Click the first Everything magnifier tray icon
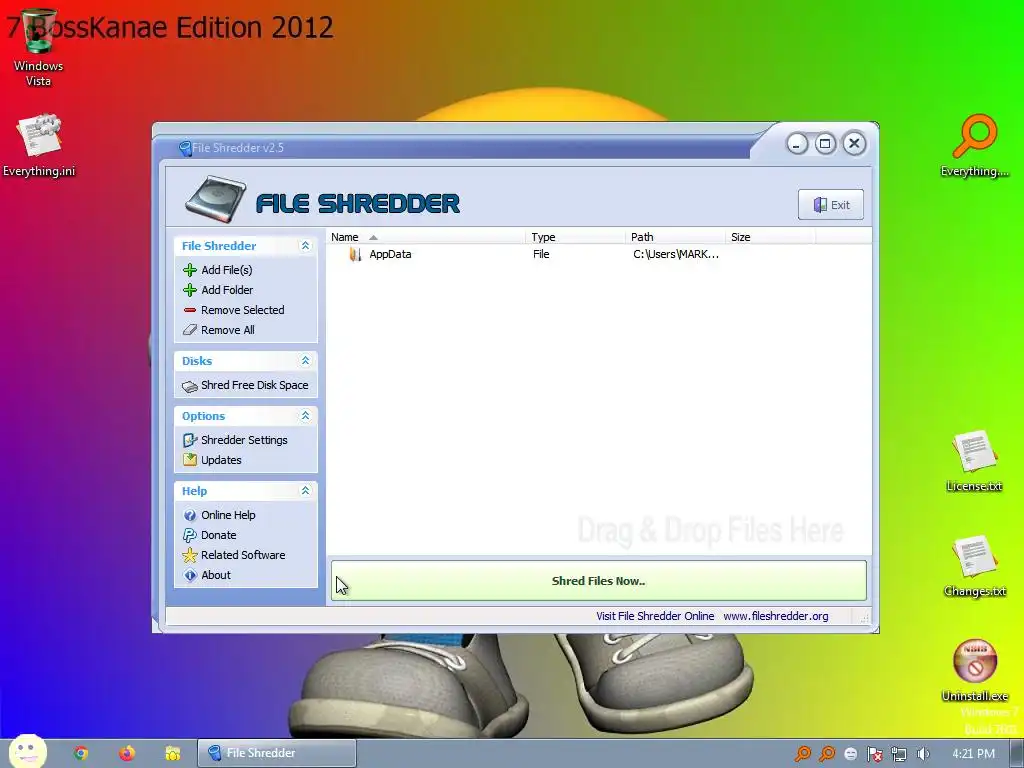 (803, 754)
